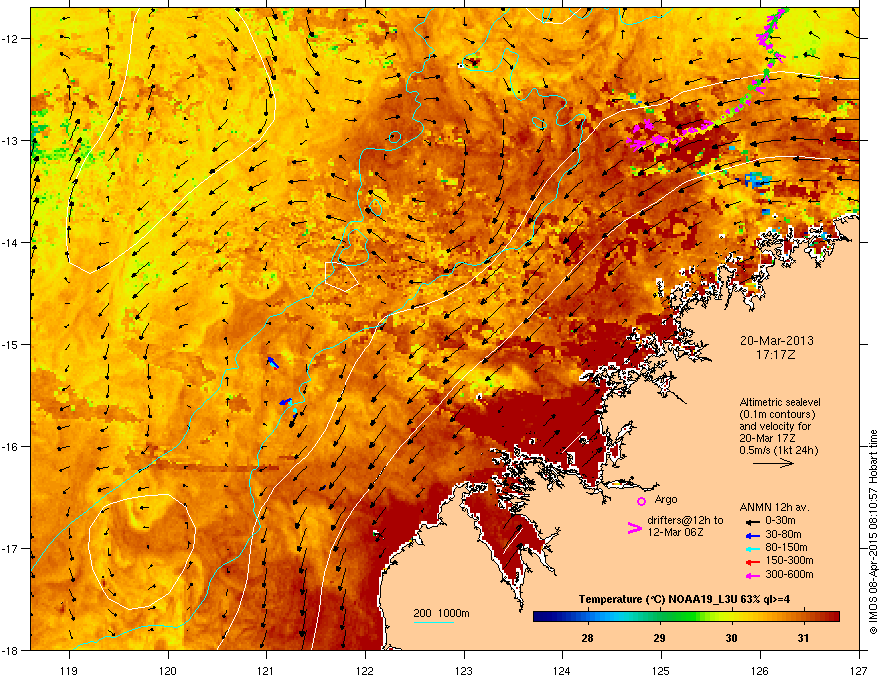Click the longitude axis label 122
The height and width of the screenshot is (680, 880).
tap(365, 670)
